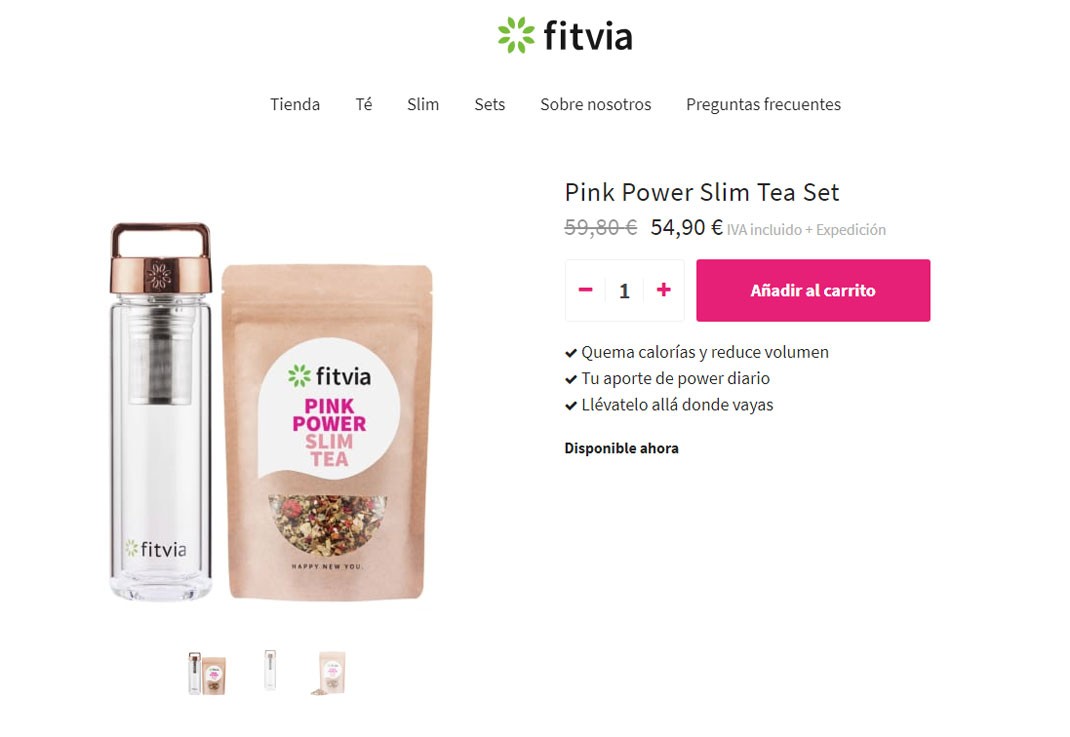Viewport: 1070px width, 737px height.
Task: Go to the Slim menu section
Action: [x=423, y=104]
